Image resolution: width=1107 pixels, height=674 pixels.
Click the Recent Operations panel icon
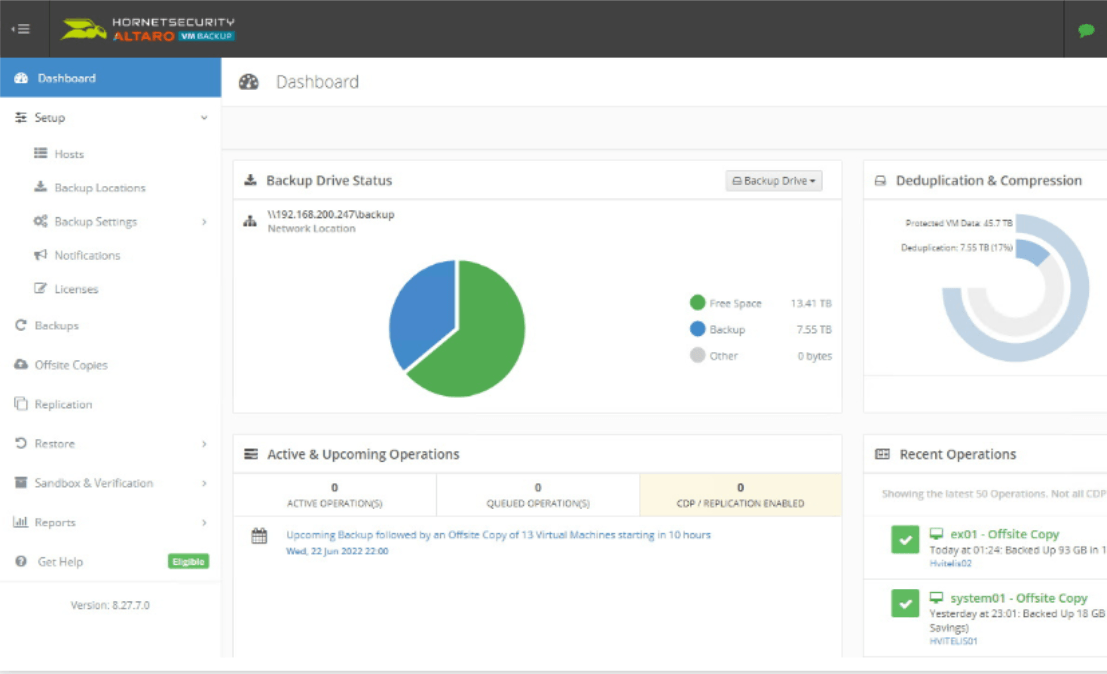(882, 454)
